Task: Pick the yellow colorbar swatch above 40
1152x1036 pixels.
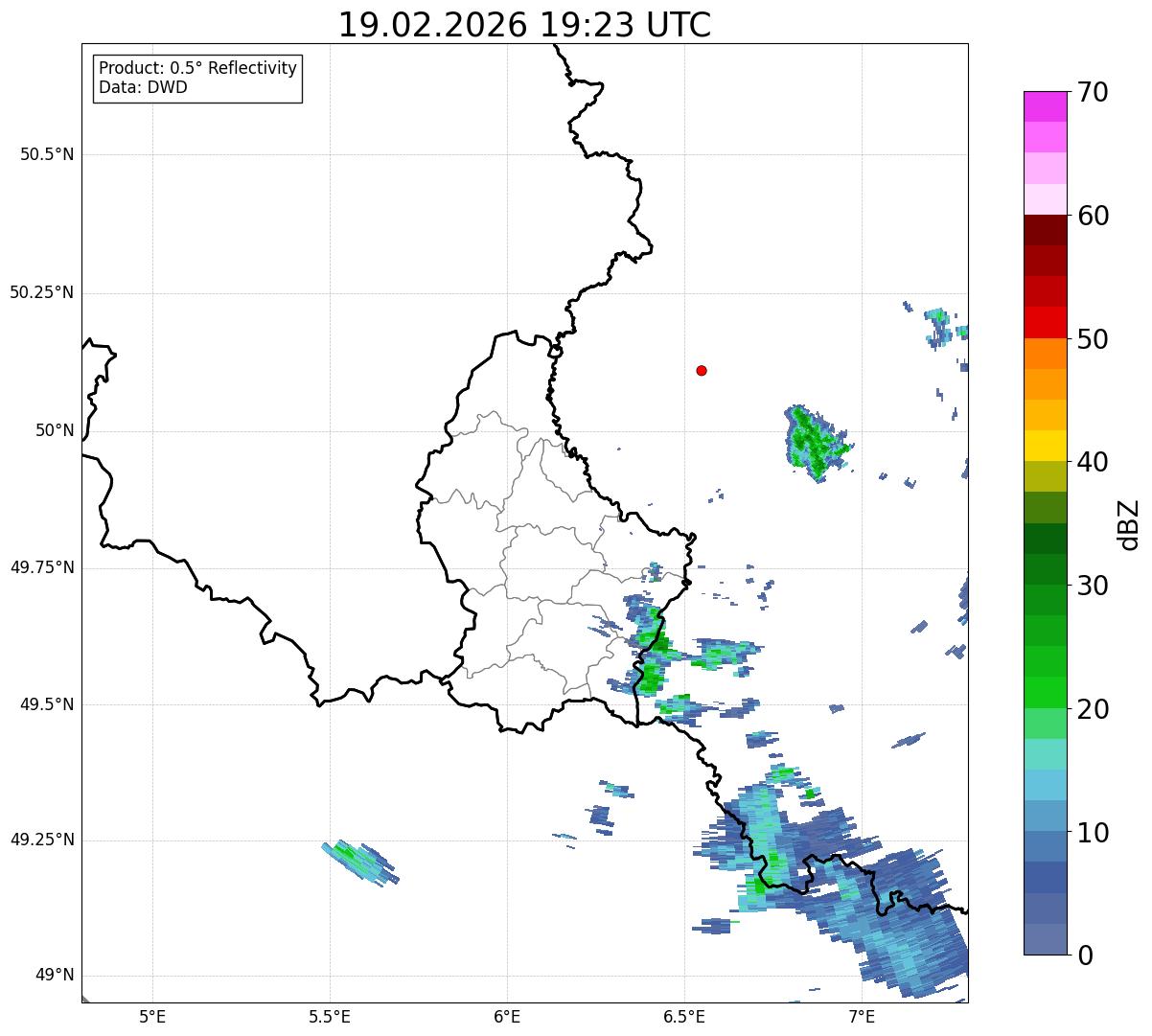Action: (x=1046, y=447)
